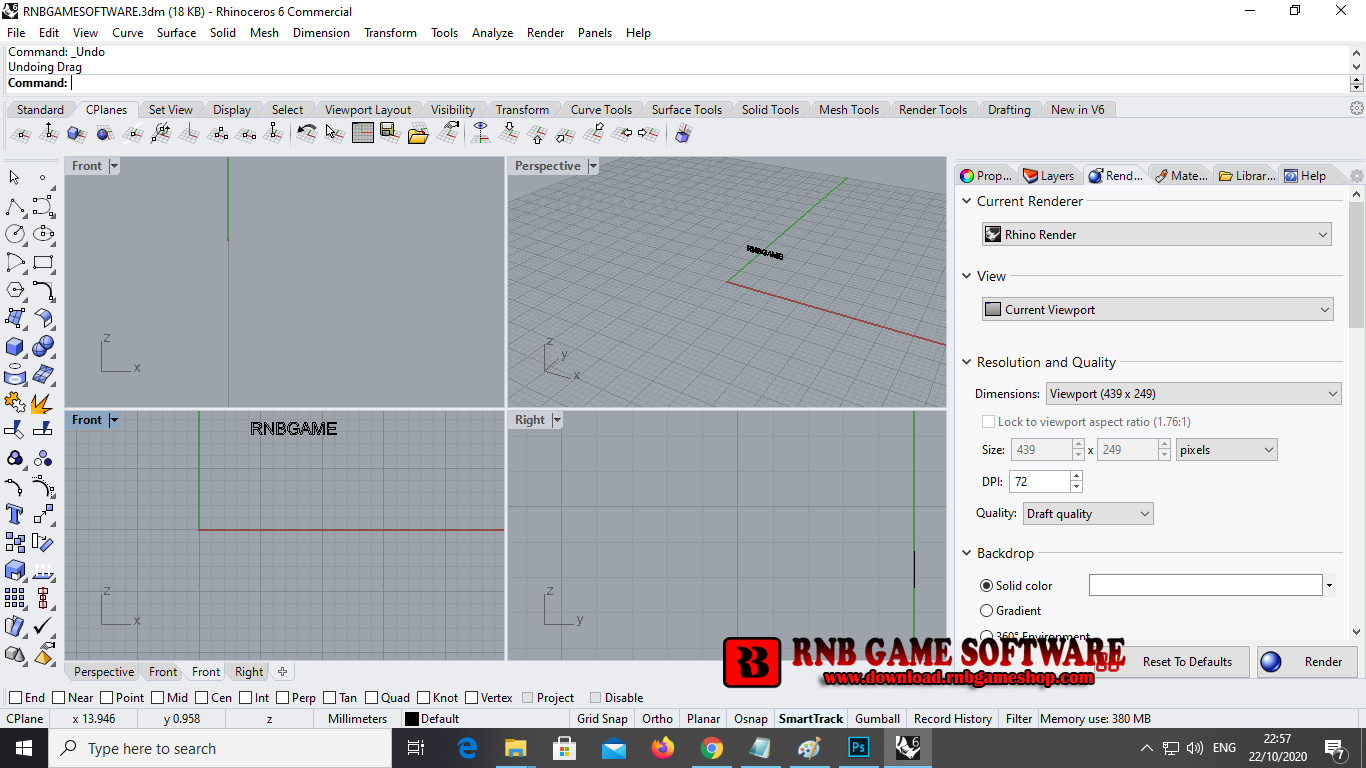Check the Quad osnap box

pyautogui.click(x=372, y=698)
